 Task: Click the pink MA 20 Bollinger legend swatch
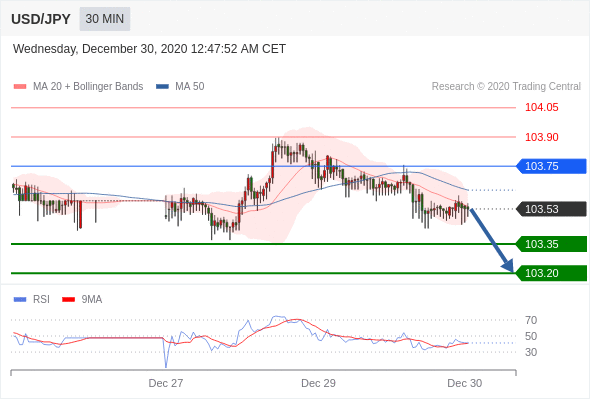[x=20, y=87]
